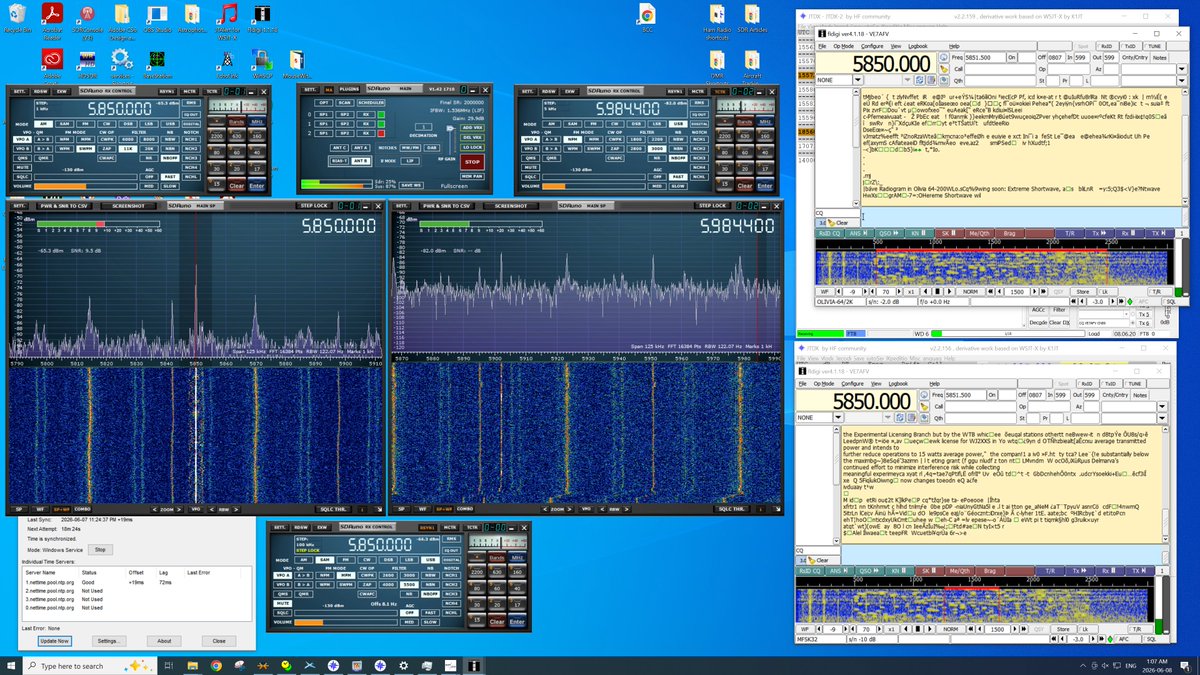
Task: Open the Configure menu in upper fldigi
Action: (x=872, y=46)
